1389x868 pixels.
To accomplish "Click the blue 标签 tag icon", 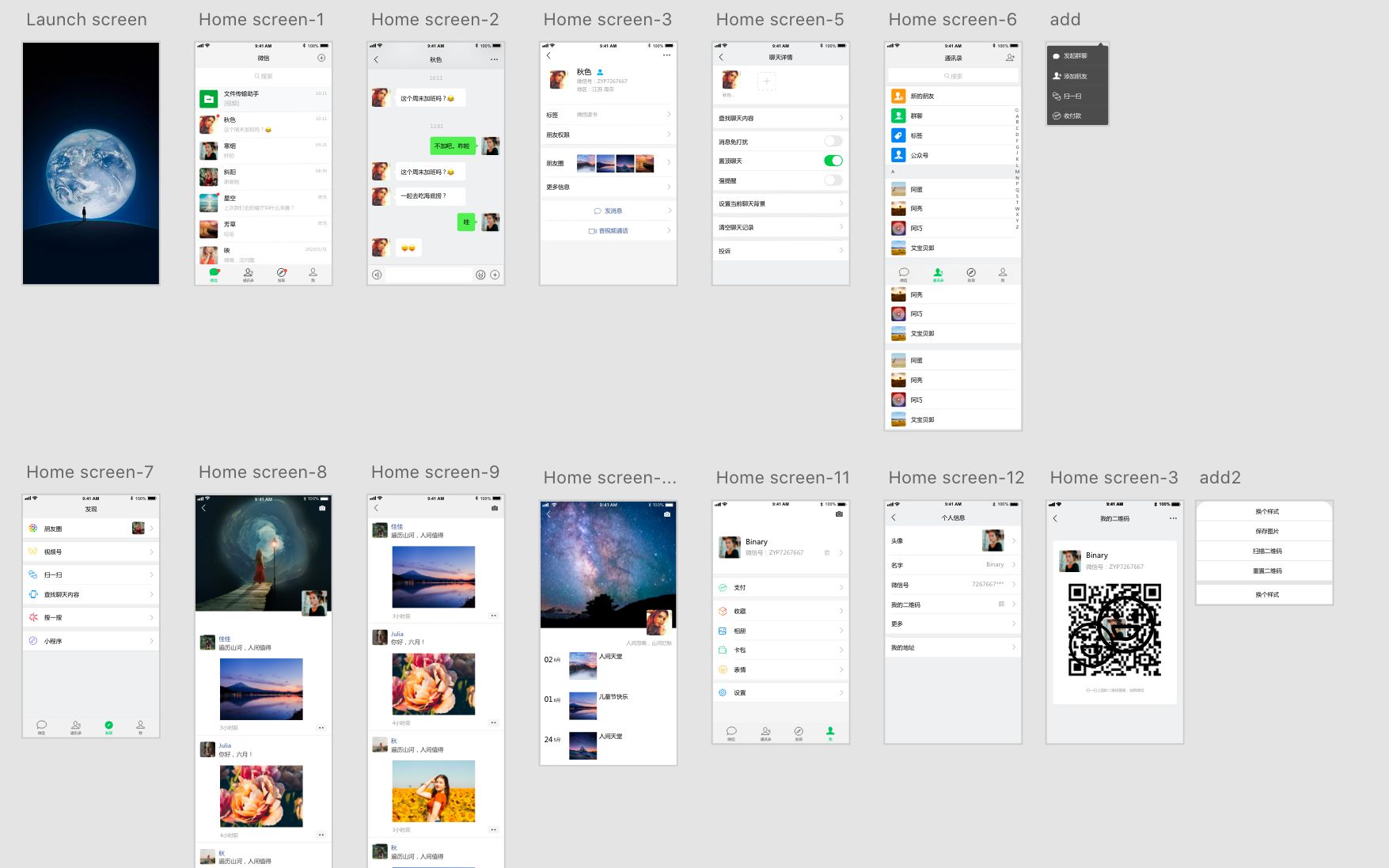I will click(x=898, y=135).
